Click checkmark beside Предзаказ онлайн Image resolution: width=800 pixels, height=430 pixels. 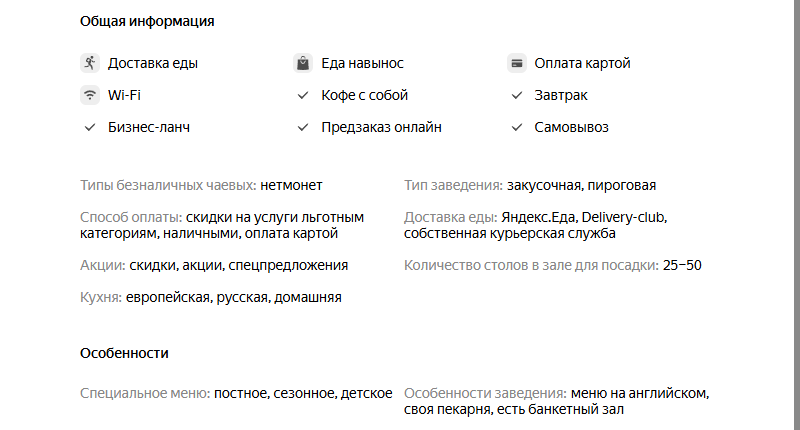[303, 128]
